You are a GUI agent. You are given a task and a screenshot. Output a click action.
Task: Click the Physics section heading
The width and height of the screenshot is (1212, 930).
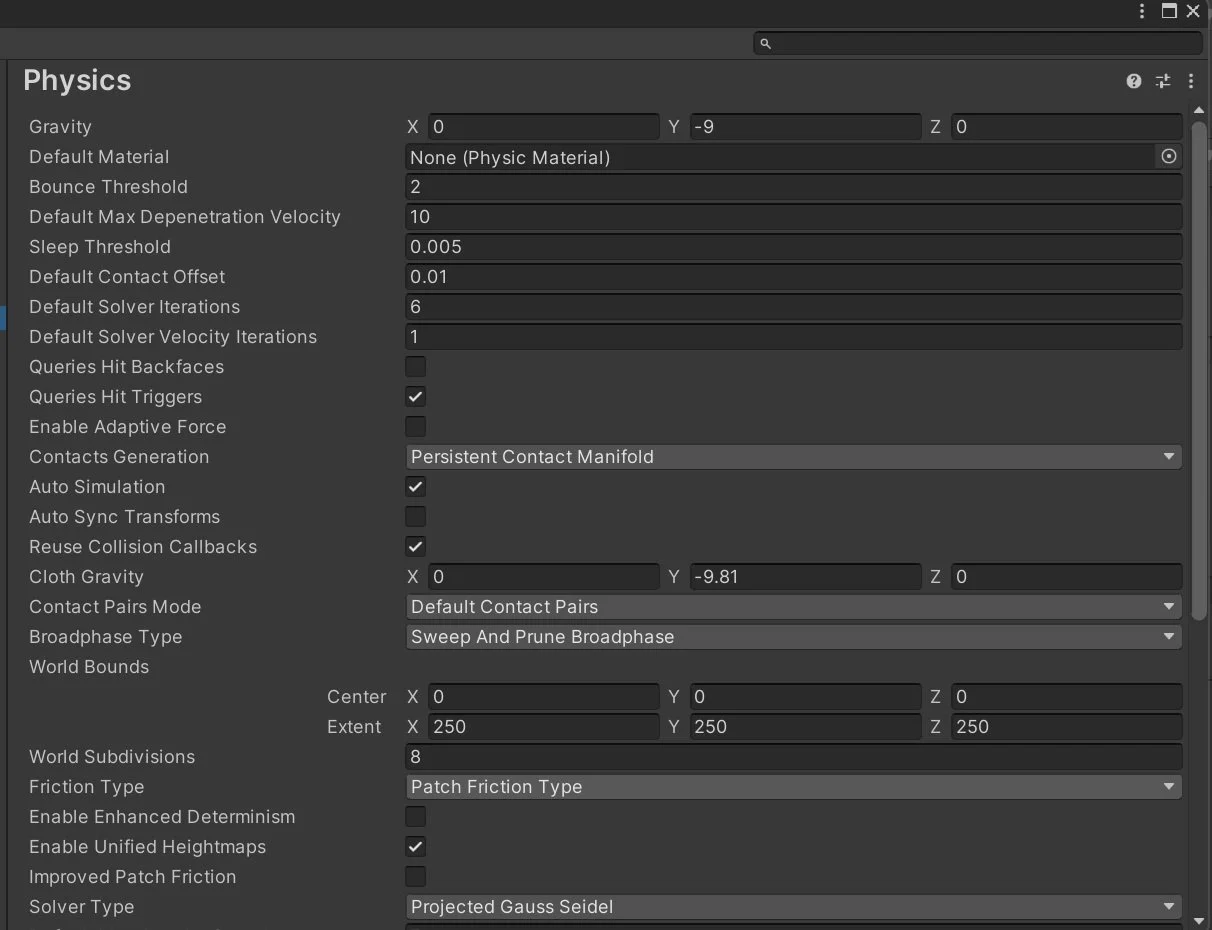(x=77, y=80)
